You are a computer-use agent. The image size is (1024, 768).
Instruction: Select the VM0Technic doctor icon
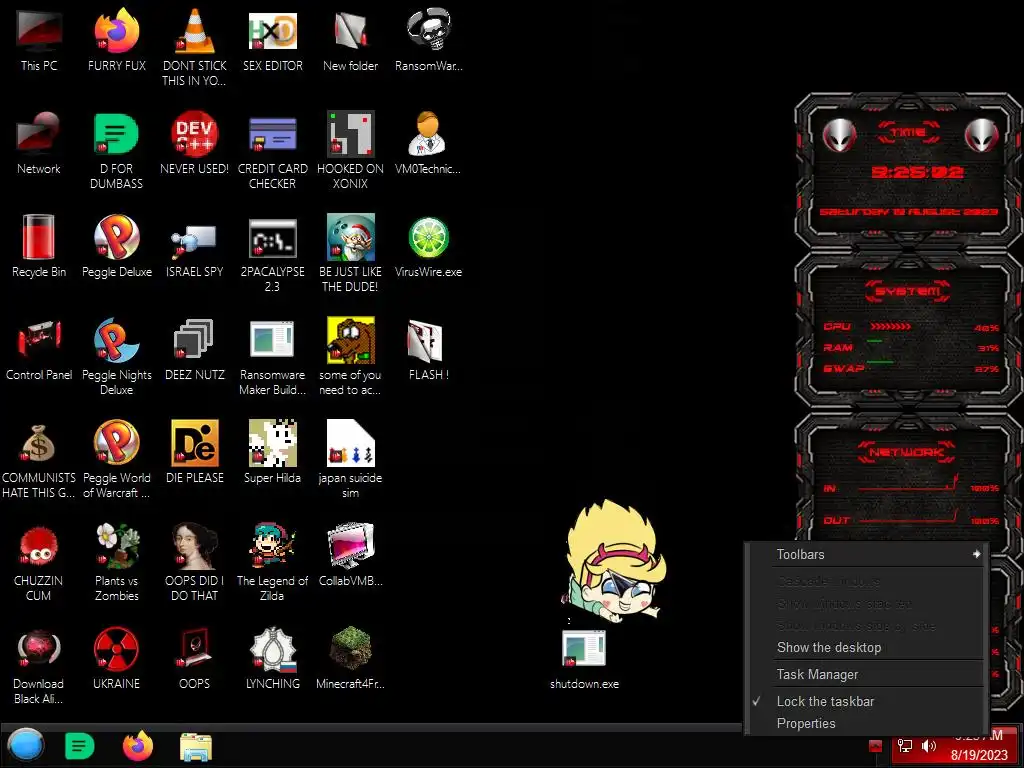tap(428, 134)
